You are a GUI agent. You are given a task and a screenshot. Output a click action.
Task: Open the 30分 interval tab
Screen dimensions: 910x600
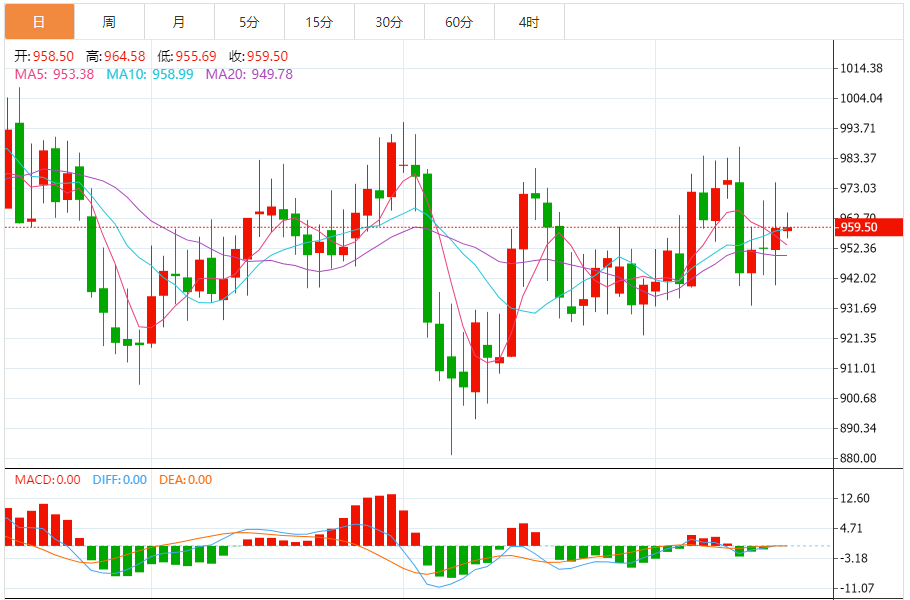[389, 22]
